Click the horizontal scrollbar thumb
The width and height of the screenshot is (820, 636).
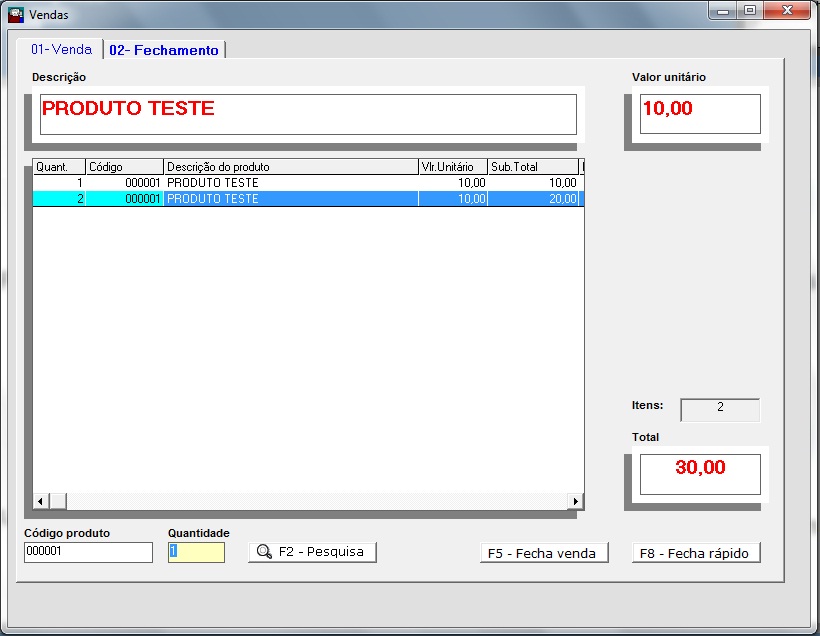coord(58,501)
